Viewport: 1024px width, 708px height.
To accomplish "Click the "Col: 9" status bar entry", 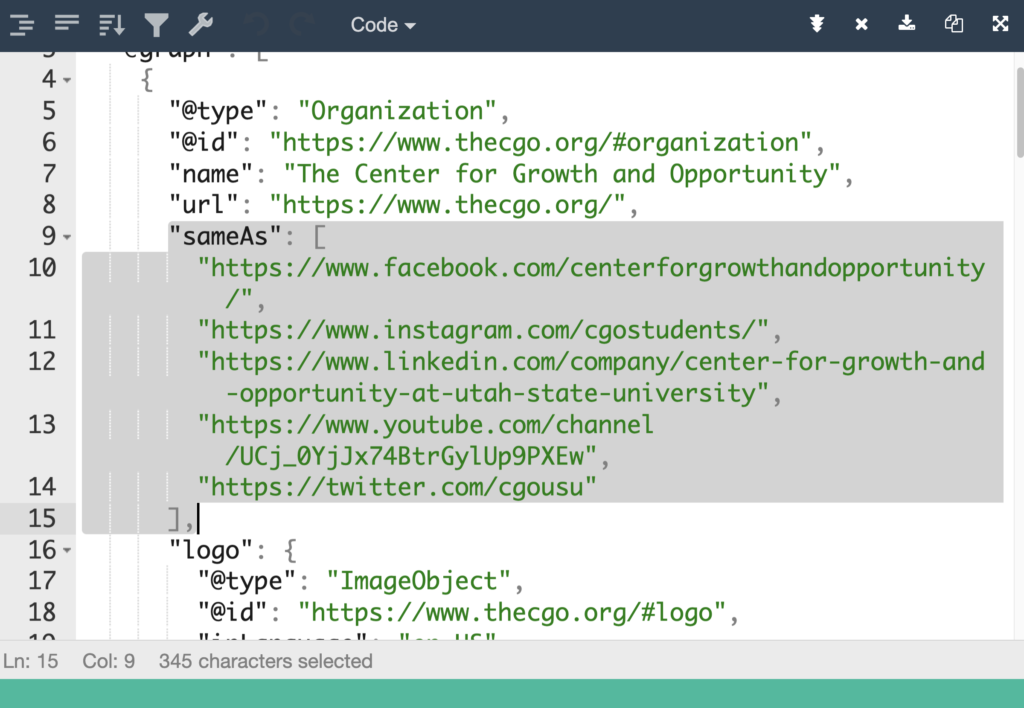I will (x=108, y=661).
